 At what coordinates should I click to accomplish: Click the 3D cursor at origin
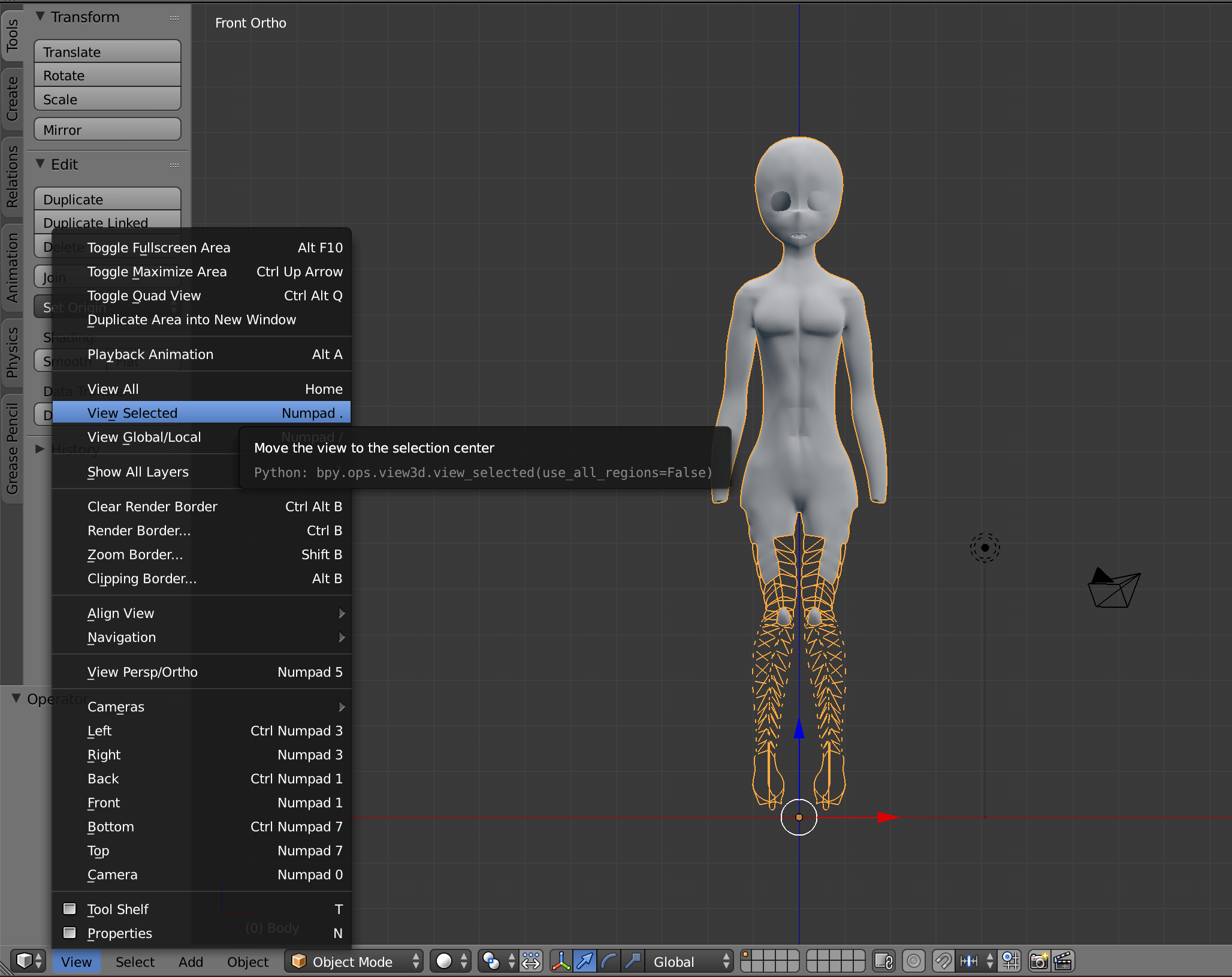(x=799, y=817)
